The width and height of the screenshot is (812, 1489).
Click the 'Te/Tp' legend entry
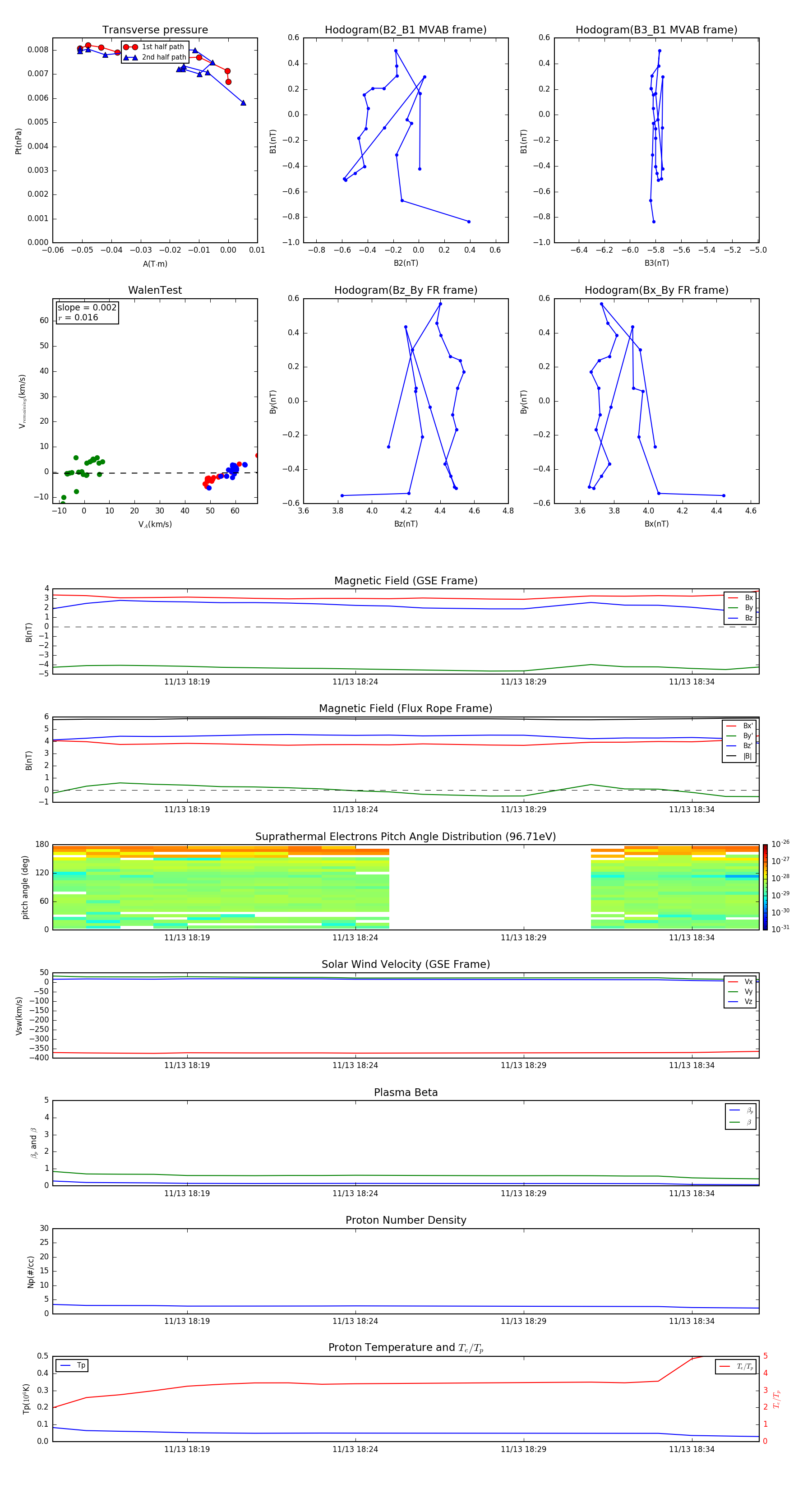point(736,1367)
